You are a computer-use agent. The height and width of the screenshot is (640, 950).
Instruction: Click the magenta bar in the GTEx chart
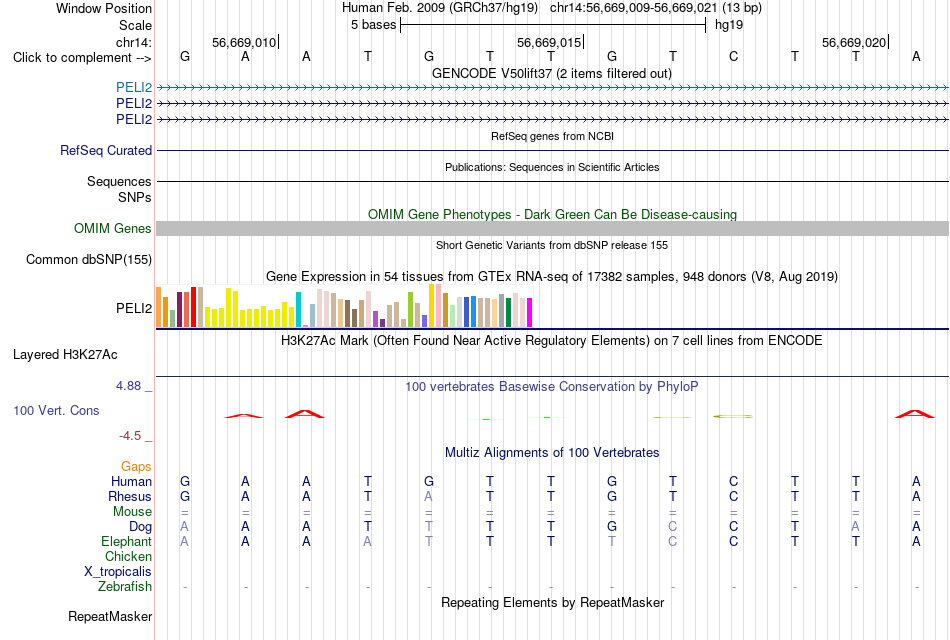tap(529, 312)
